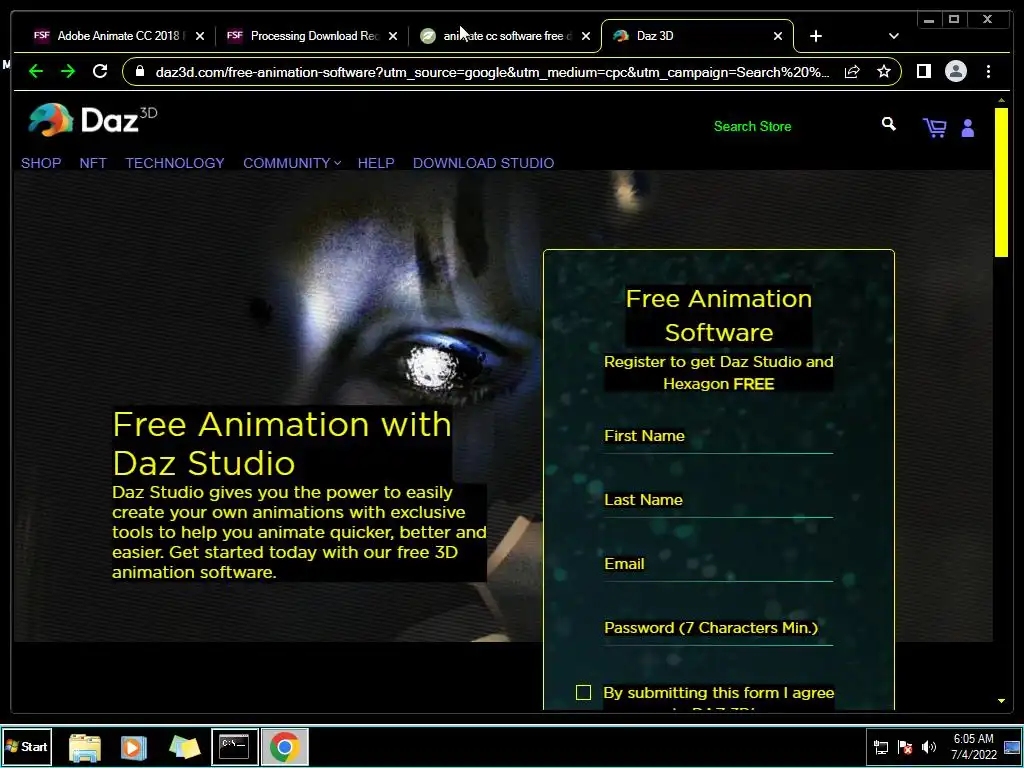Close the Processing Download Request tab
The height and width of the screenshot is (768, 1024).
tap(392, 36)
